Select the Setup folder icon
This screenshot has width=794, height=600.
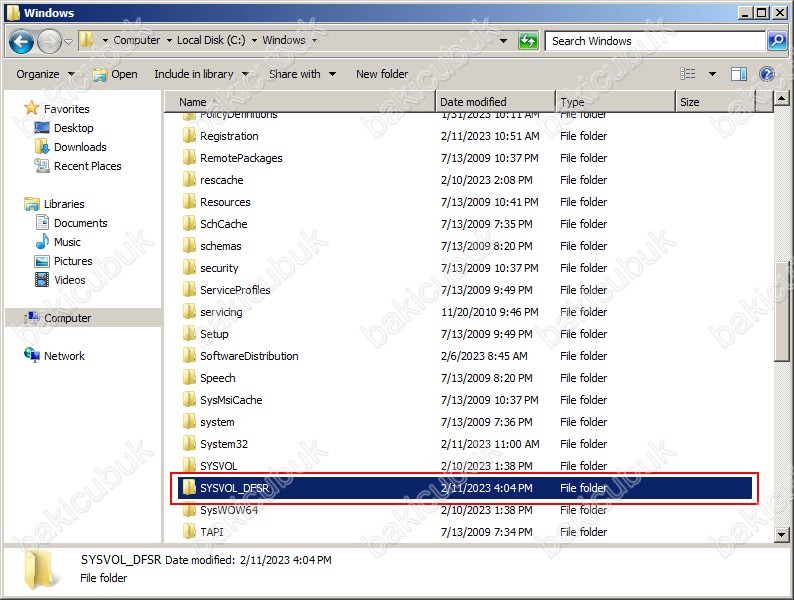point(189,334)
